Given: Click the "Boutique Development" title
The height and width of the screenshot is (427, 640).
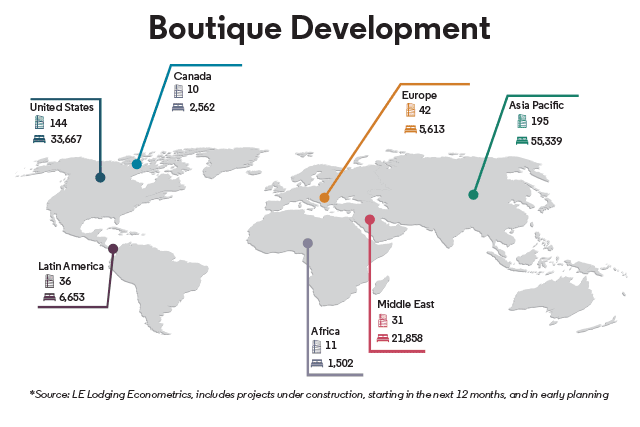Looking at the screenshot, I should [319, 30].
